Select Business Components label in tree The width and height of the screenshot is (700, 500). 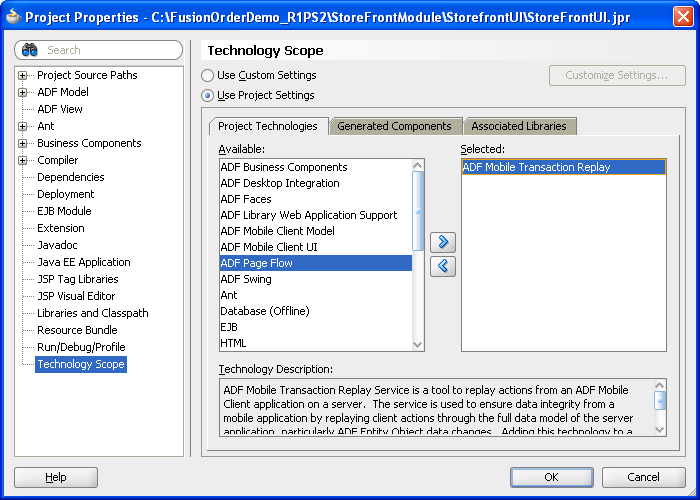pyautogui.click(x=89, y=143)
